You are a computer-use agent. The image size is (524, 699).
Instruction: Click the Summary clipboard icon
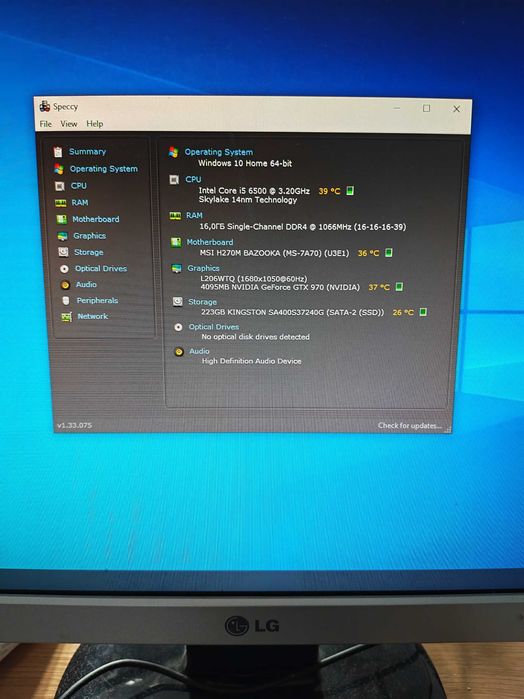pyautogui.click(x=58, y=152)
